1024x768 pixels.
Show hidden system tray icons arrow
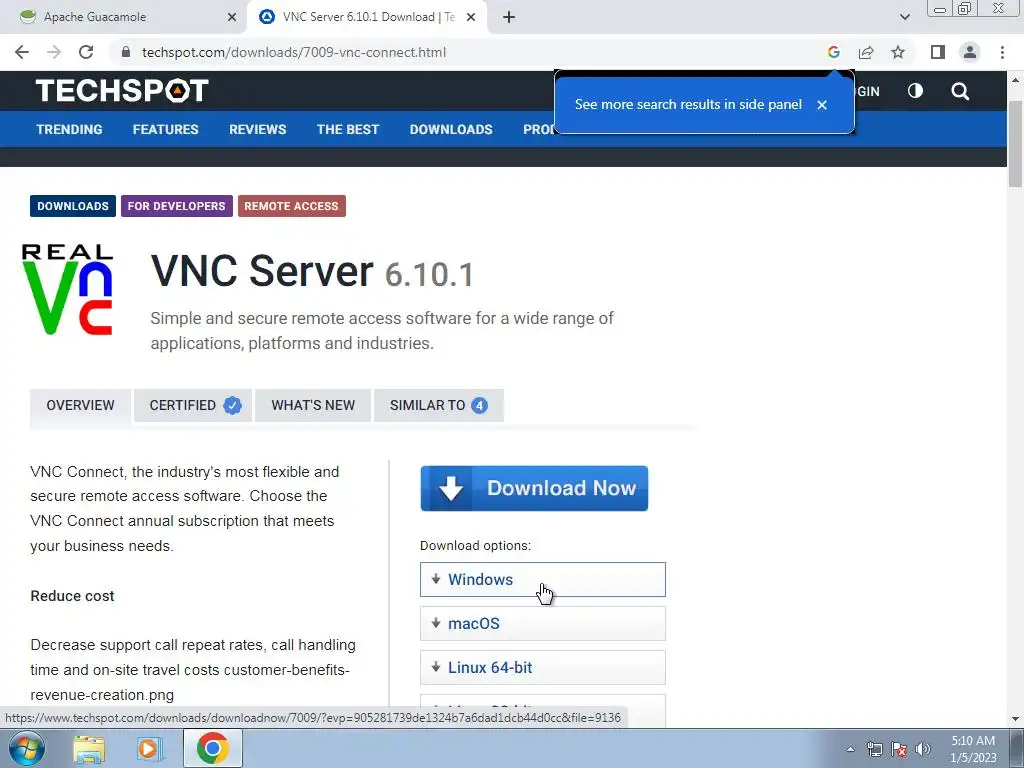coord(850,749)
